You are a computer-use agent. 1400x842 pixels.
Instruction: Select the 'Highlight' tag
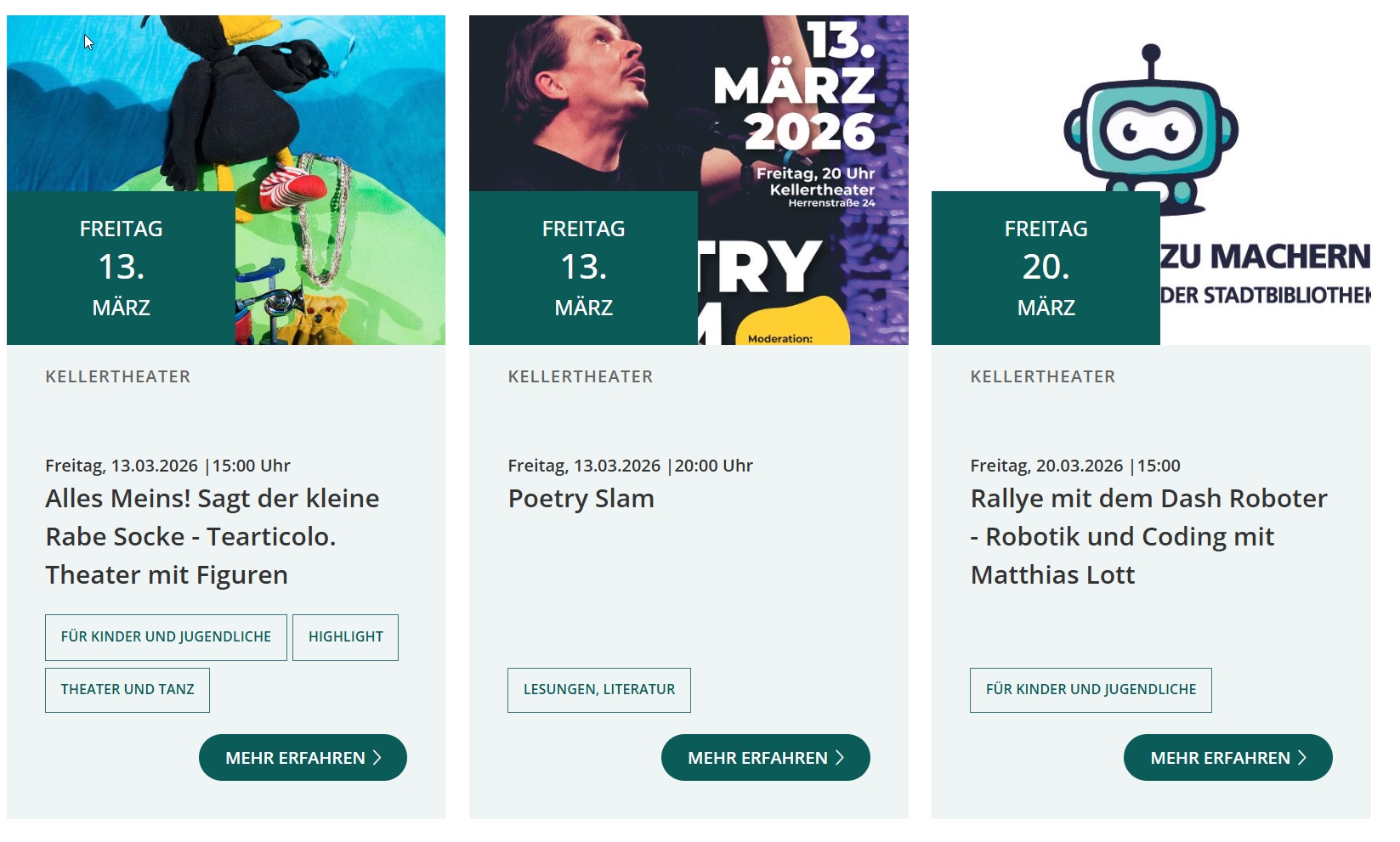tap(345, 637)
